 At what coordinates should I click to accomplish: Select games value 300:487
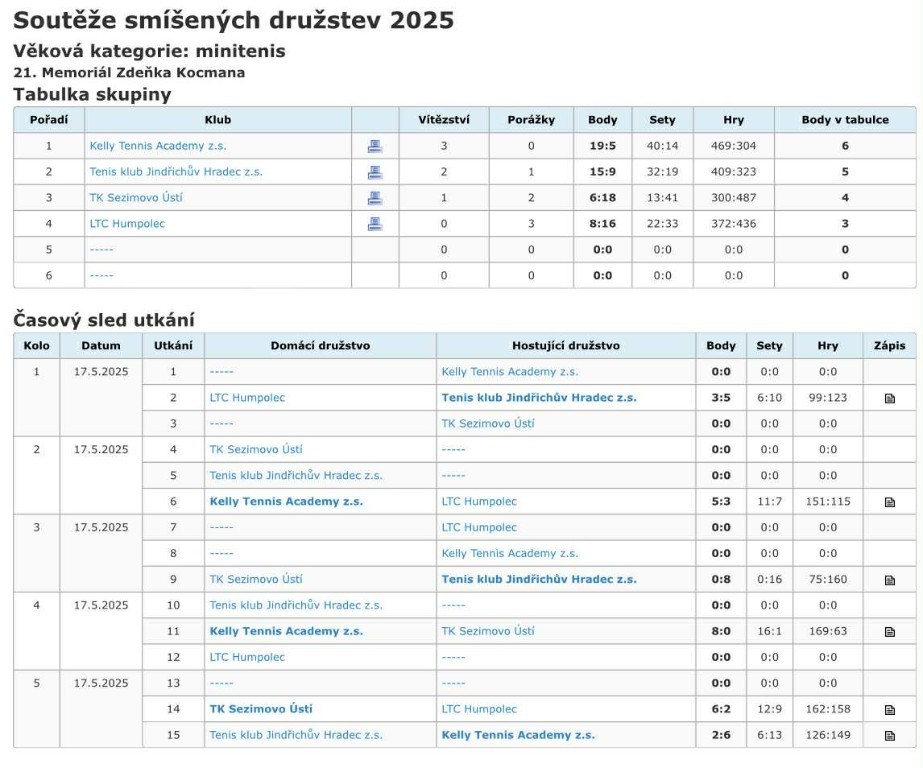click(x=733, y=198)
